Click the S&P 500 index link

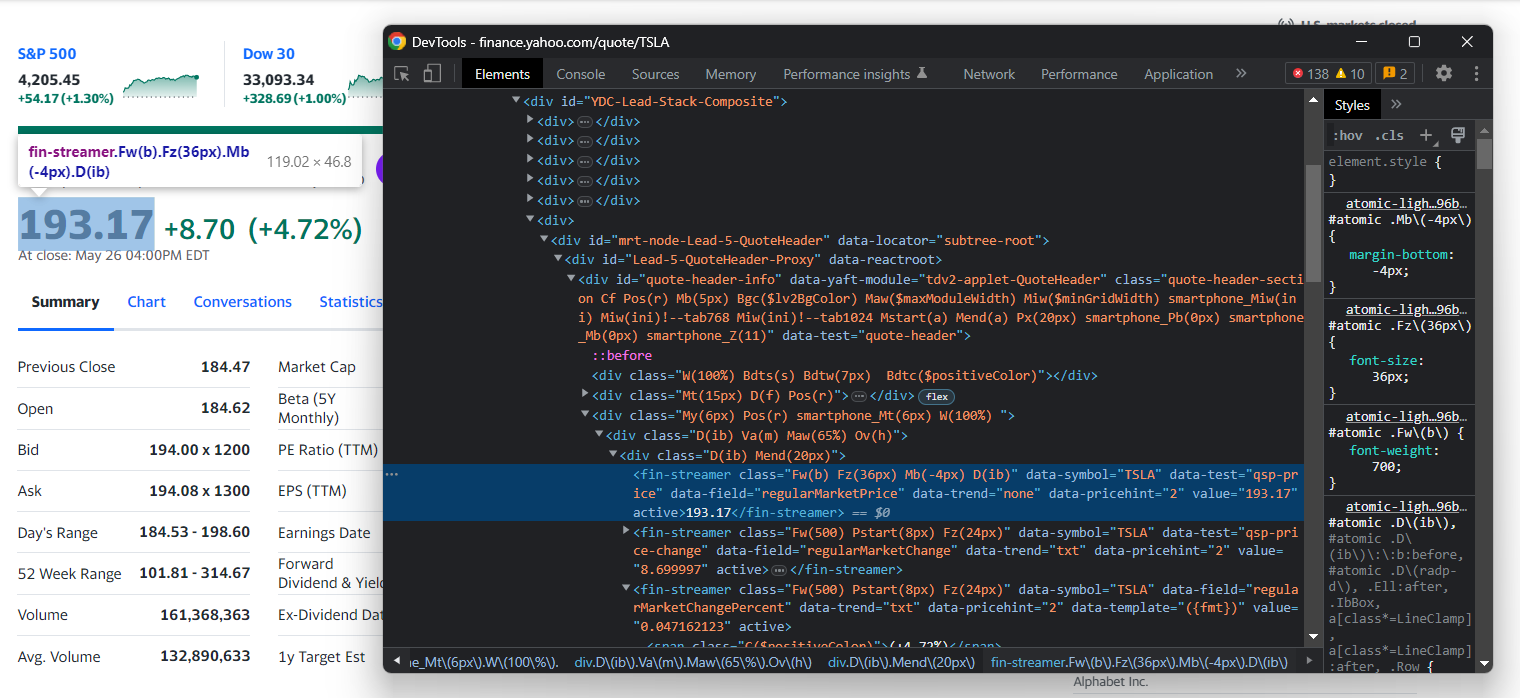(47, 54)
